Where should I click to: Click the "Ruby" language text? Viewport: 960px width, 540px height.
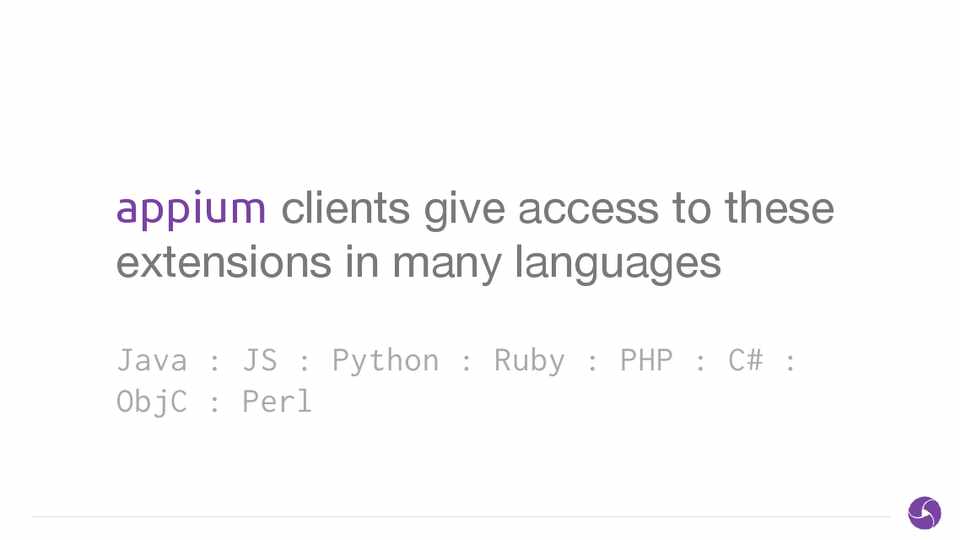(x=529, y=360)
